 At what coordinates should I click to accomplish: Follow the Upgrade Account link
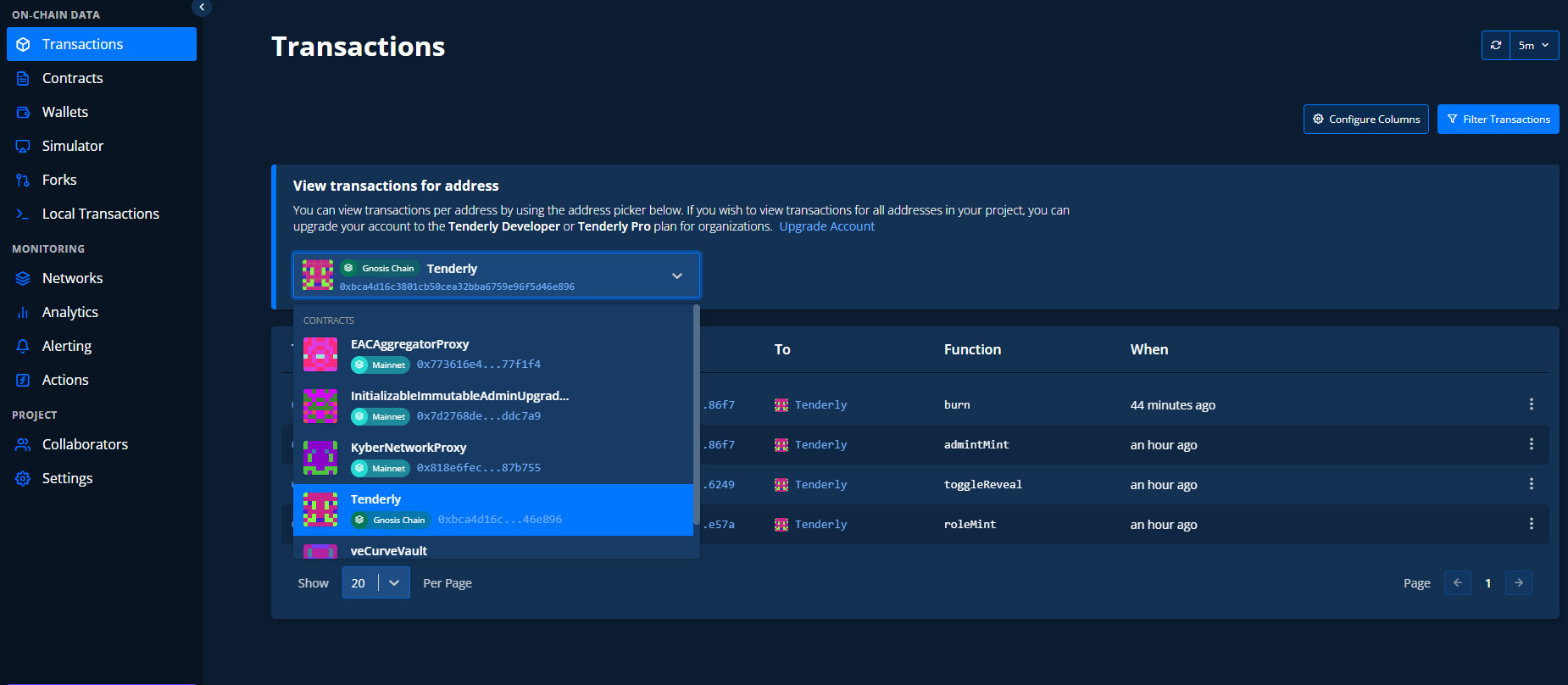click(x=826, y=226)
